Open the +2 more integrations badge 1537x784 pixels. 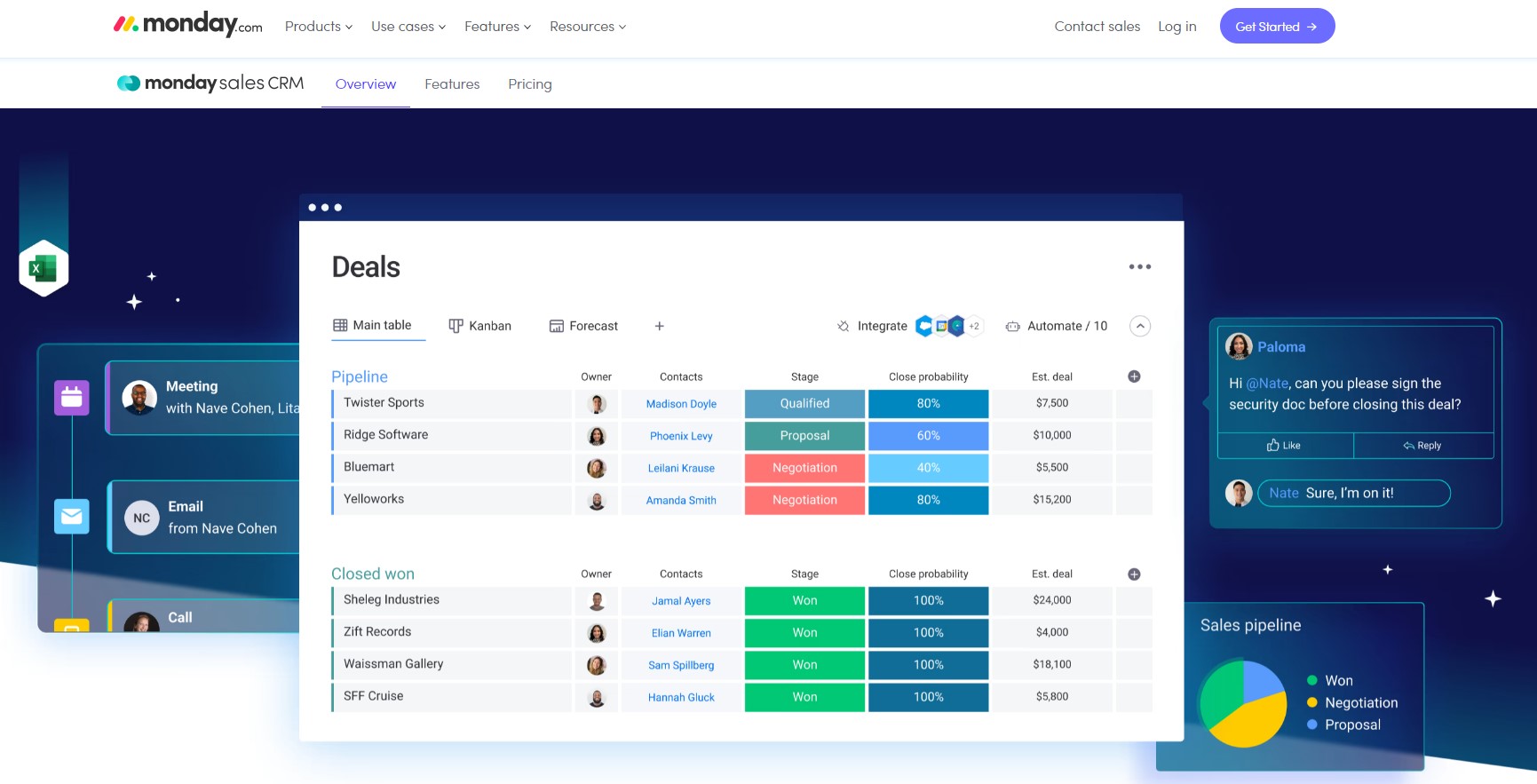pyautogui.click(x=974, y=326)
